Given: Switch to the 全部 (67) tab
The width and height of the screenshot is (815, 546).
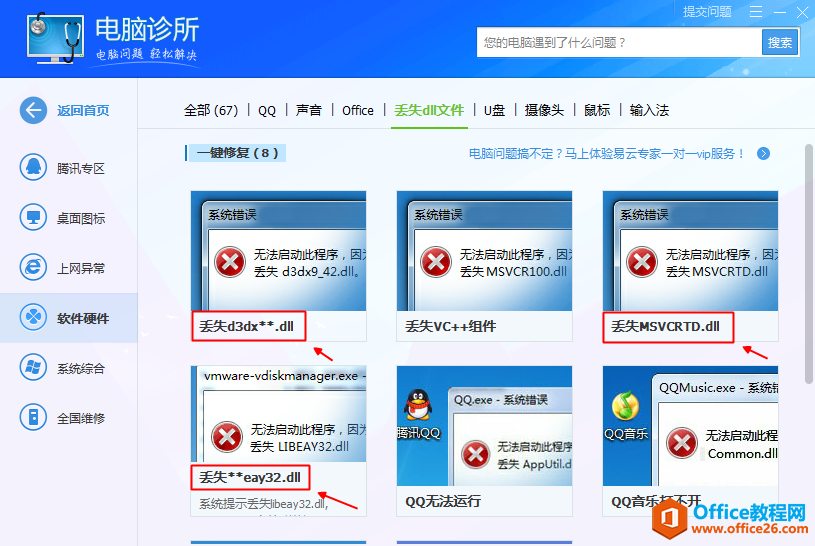Looking at the screenshot, I should pyautogui.click(x=211, y=110).
